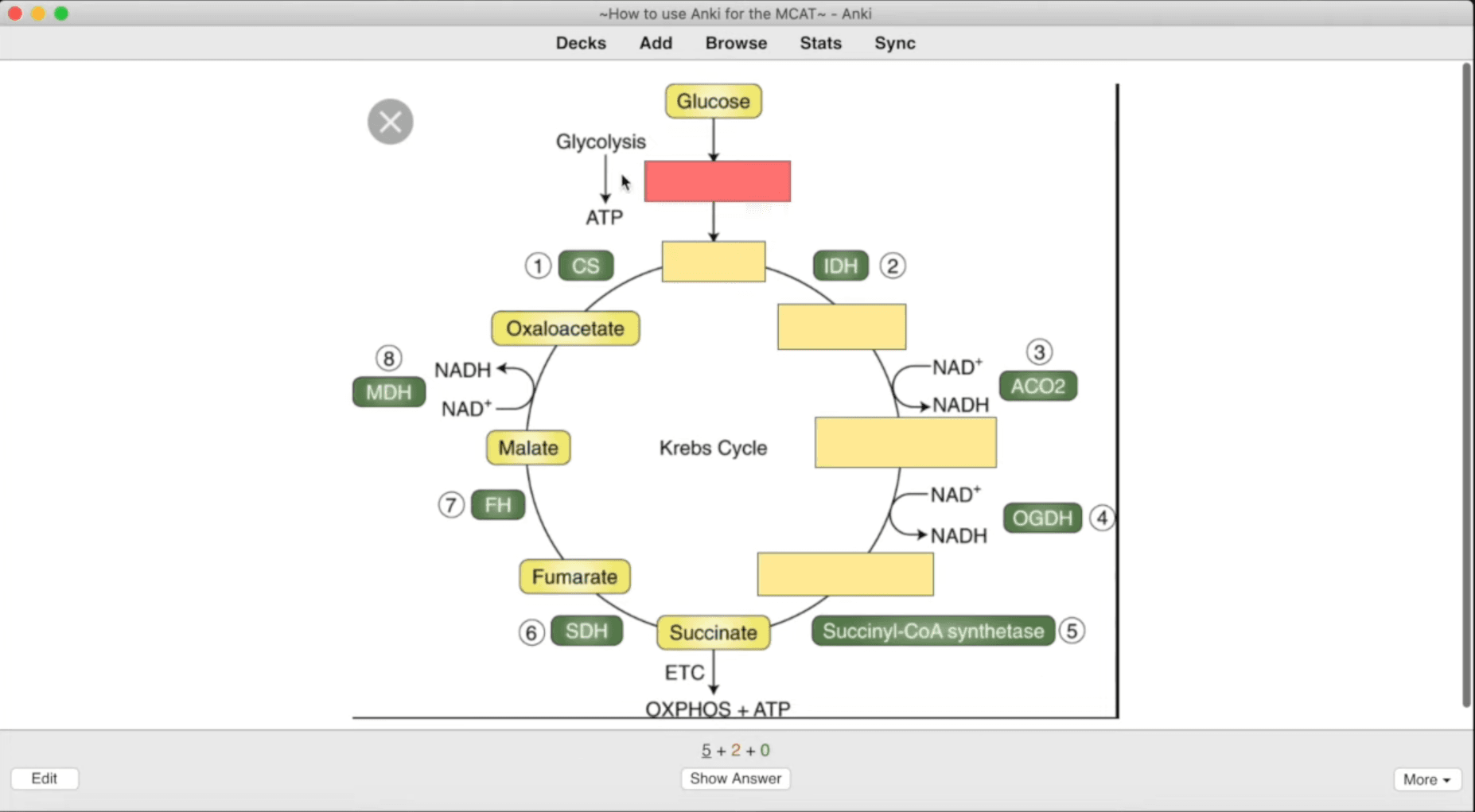This screenshot has height=812, width=1475.
Task: Click the circled number 3 above ACO2
Action: [1039, 352]
